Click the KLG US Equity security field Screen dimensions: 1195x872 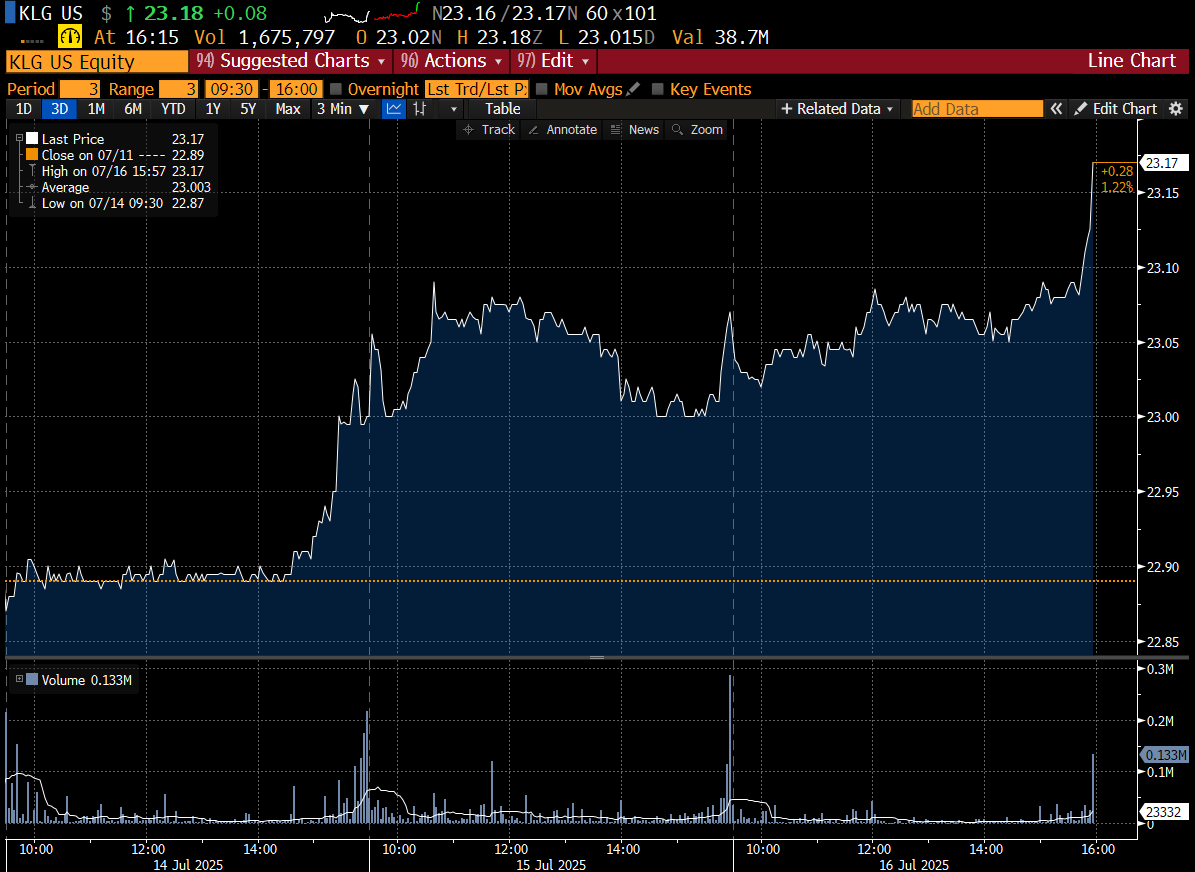point(97,62)
